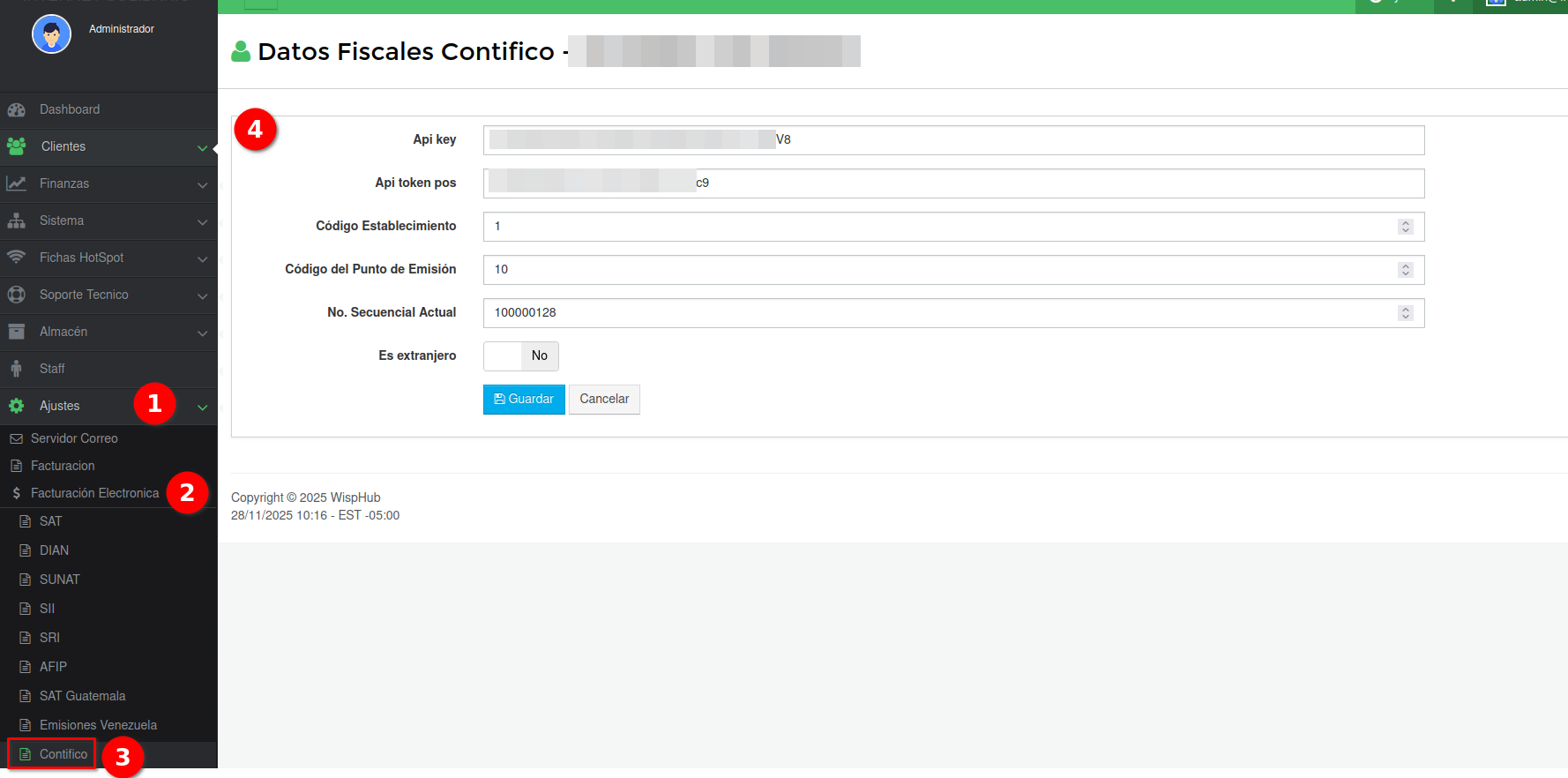The height and width of the screenshot is (778, 1568).
Task: Click the Clientes people icon
Action: tap(16, 146)
